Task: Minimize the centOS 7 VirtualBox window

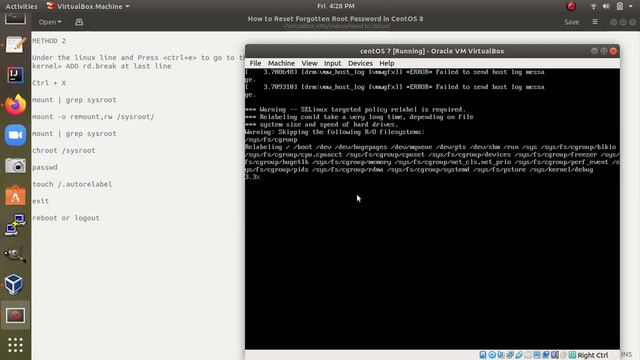Action: [594, 51]
